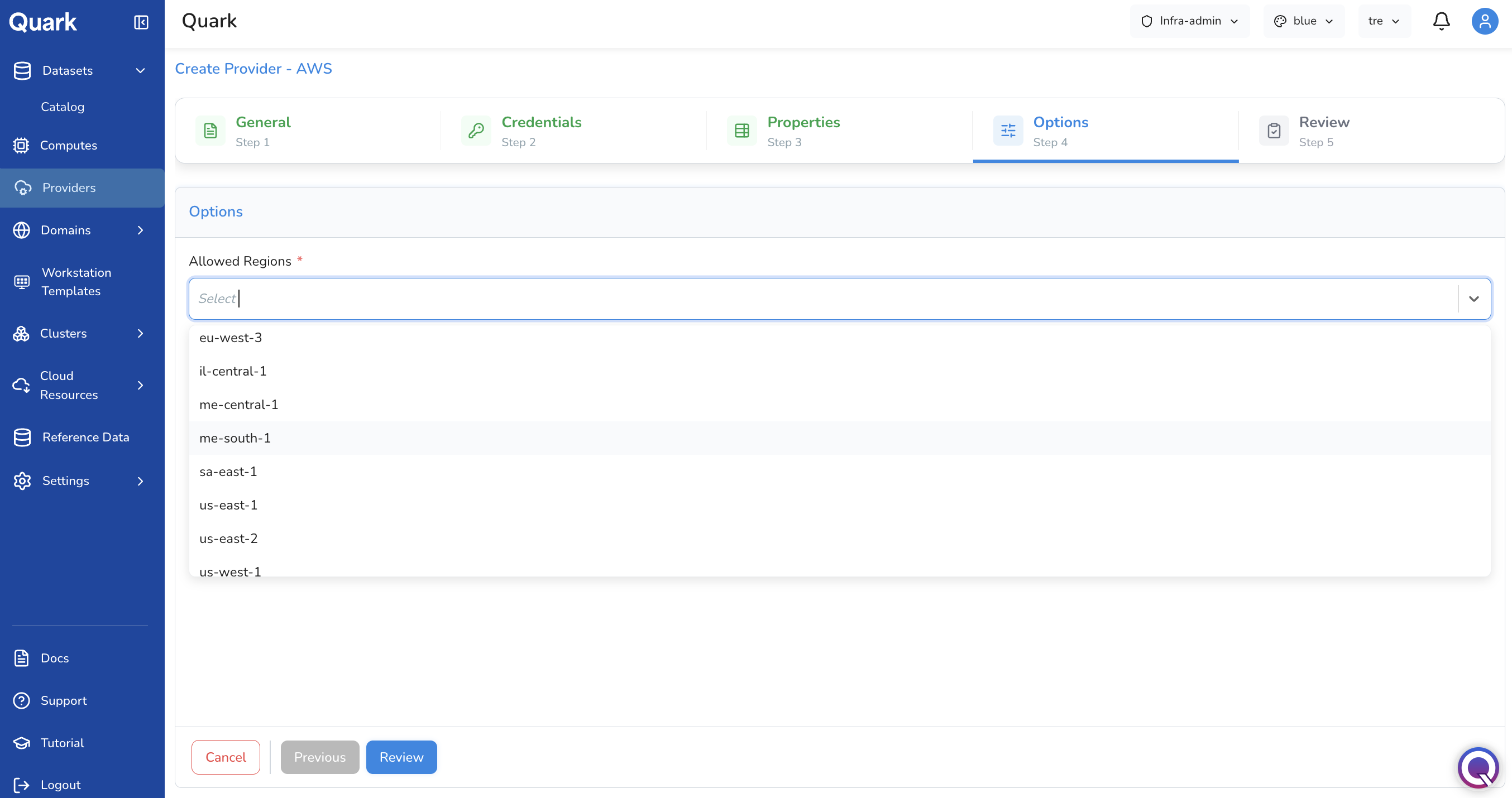Select region me-central-1
The image size is (1512, 798).
[x=839, y=404]
